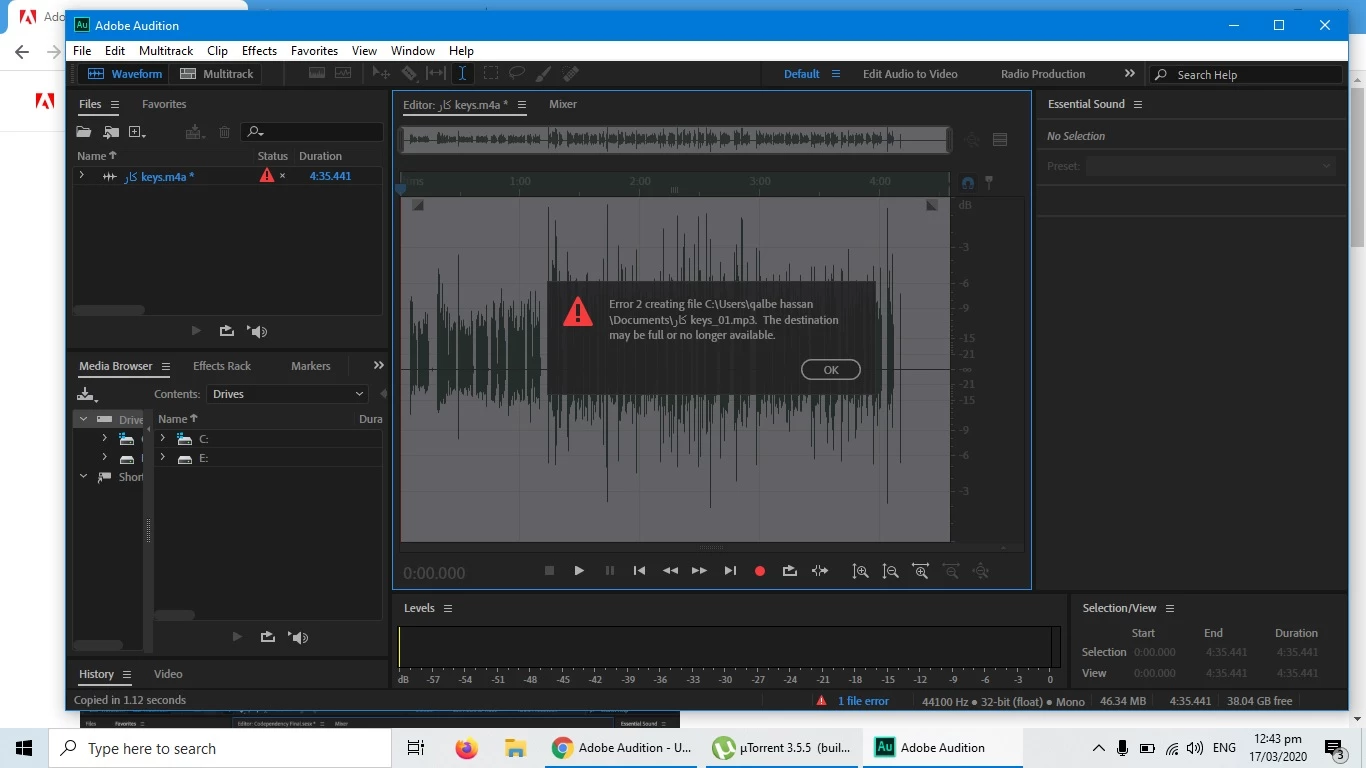
Task: Click Media Browser download shortcut icon
Action: 87,395
